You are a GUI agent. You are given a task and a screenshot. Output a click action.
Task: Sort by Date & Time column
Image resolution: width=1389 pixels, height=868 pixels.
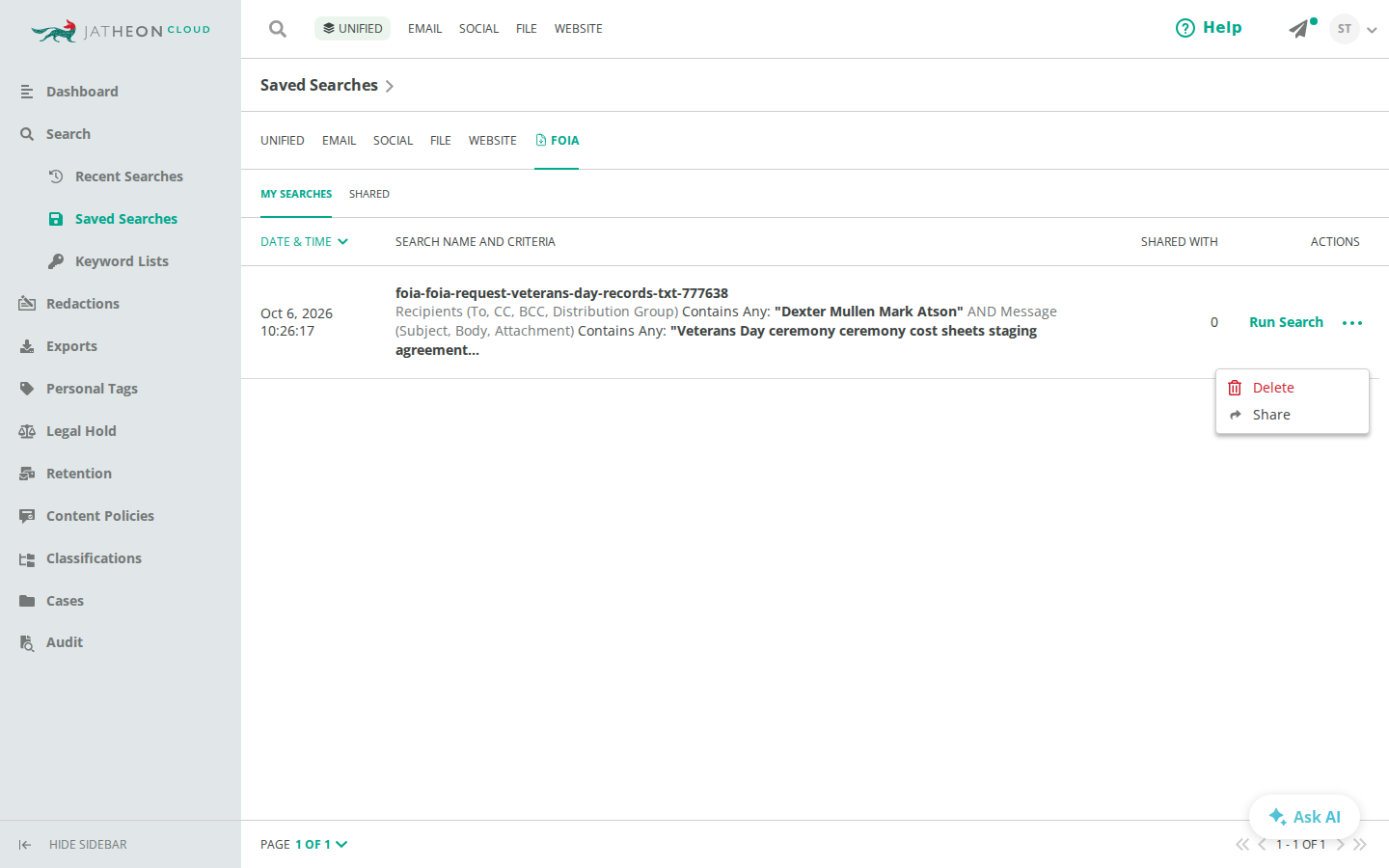tap(304, 242)
